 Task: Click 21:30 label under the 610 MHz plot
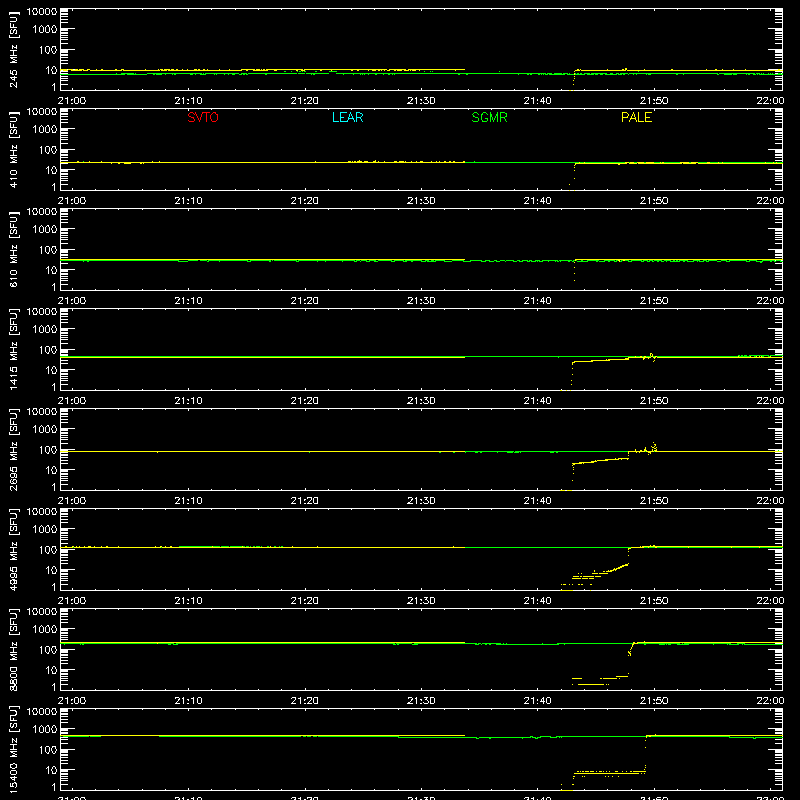coord(421,301)
